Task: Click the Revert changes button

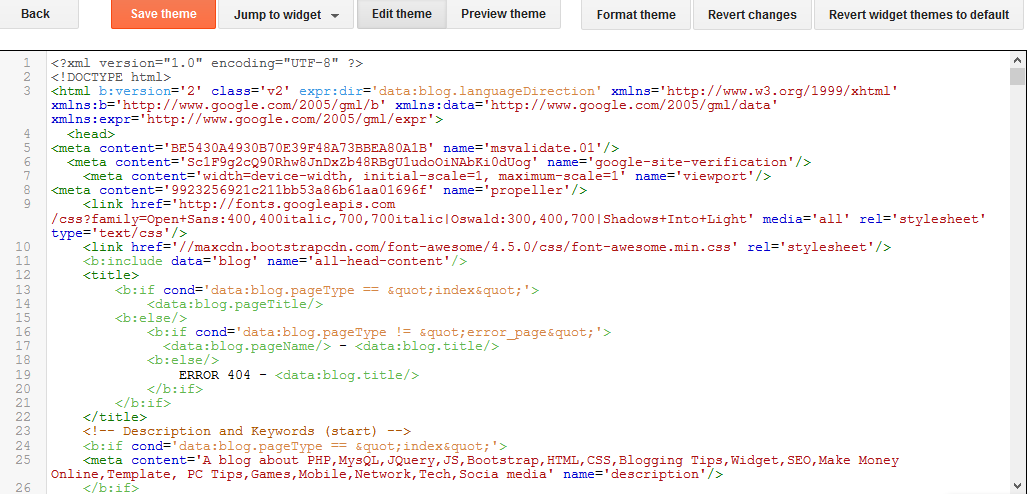Action: coord(752,14)
